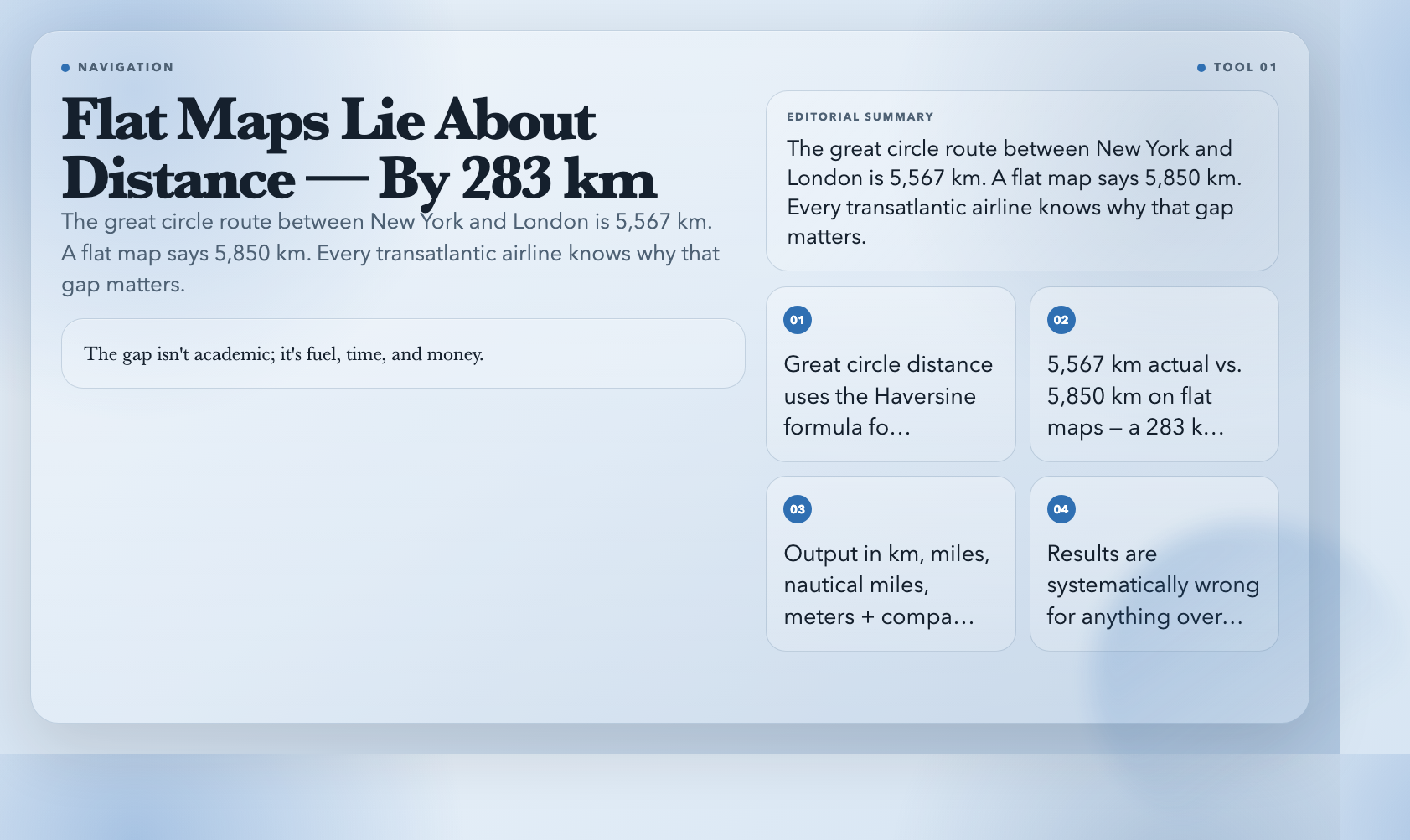
Task: Click the quote 'The gap isn't academic' box
Action: (403, 353)
